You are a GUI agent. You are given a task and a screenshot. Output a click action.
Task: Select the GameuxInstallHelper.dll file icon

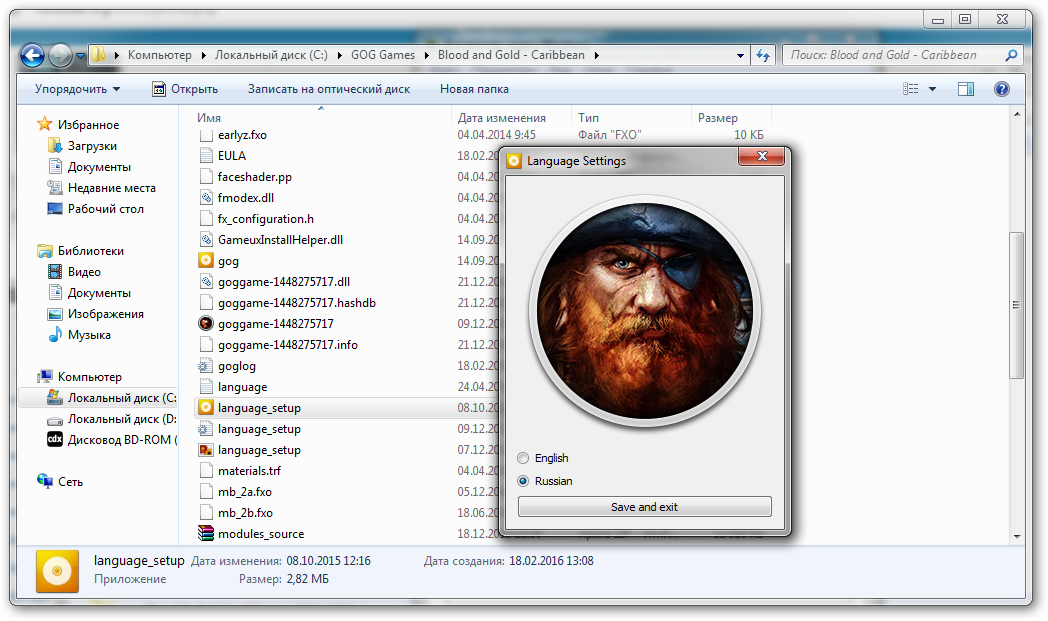click(x=206, y=239)
